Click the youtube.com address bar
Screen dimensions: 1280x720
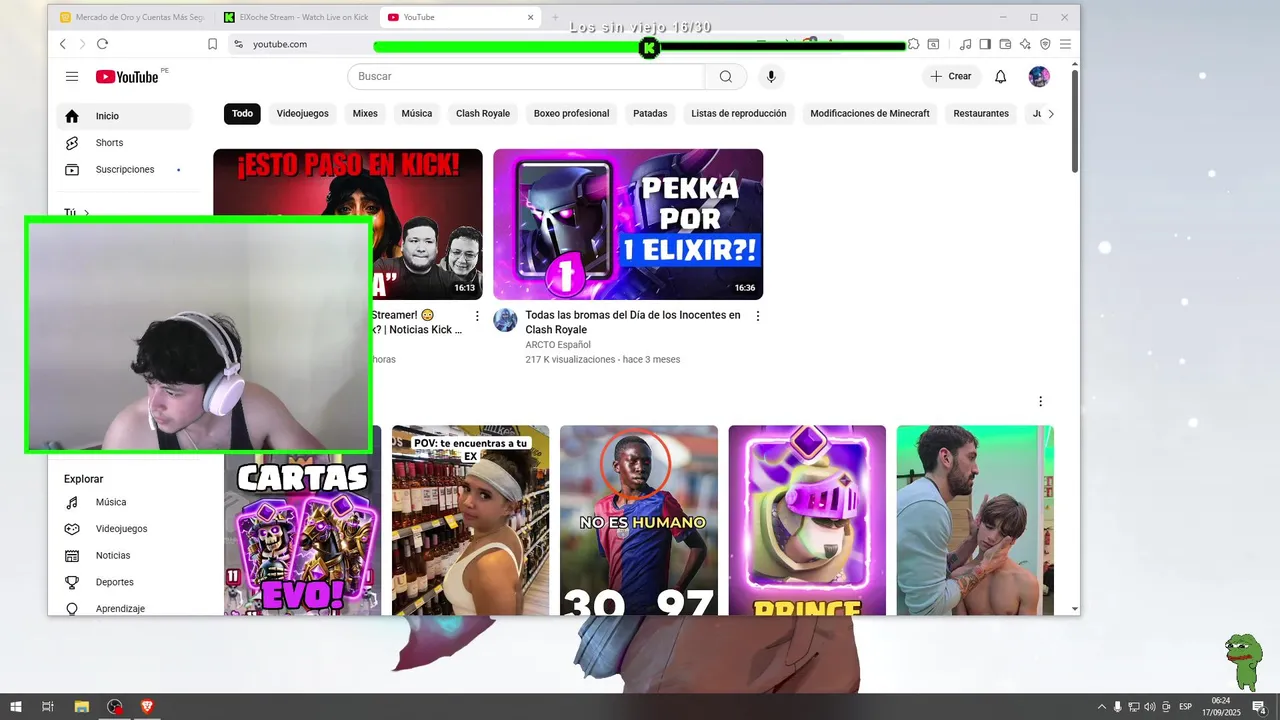[279, 44]
